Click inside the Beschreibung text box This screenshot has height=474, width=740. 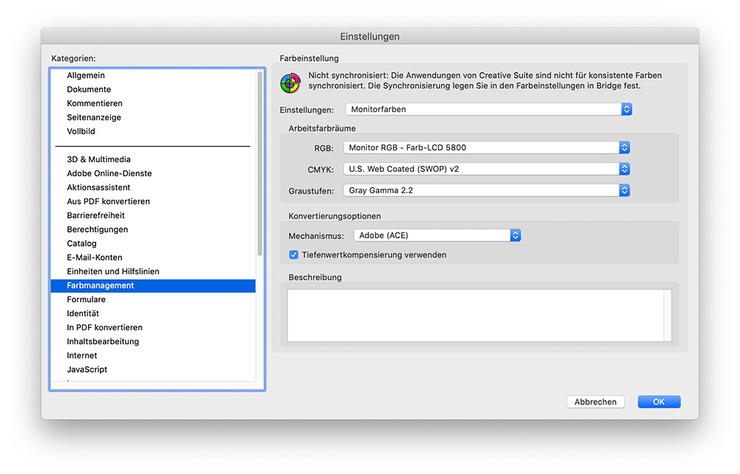tap(475, 315)
